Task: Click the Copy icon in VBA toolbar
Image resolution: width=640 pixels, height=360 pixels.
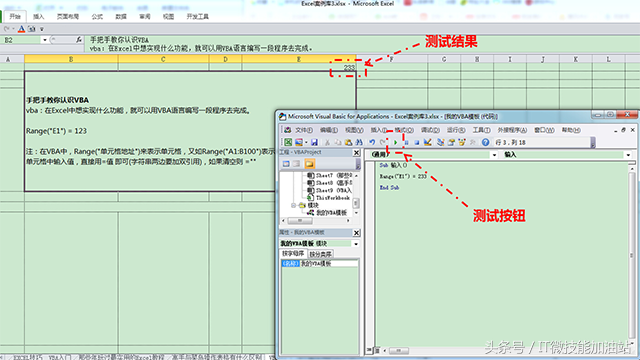Action: pos(338,142)
